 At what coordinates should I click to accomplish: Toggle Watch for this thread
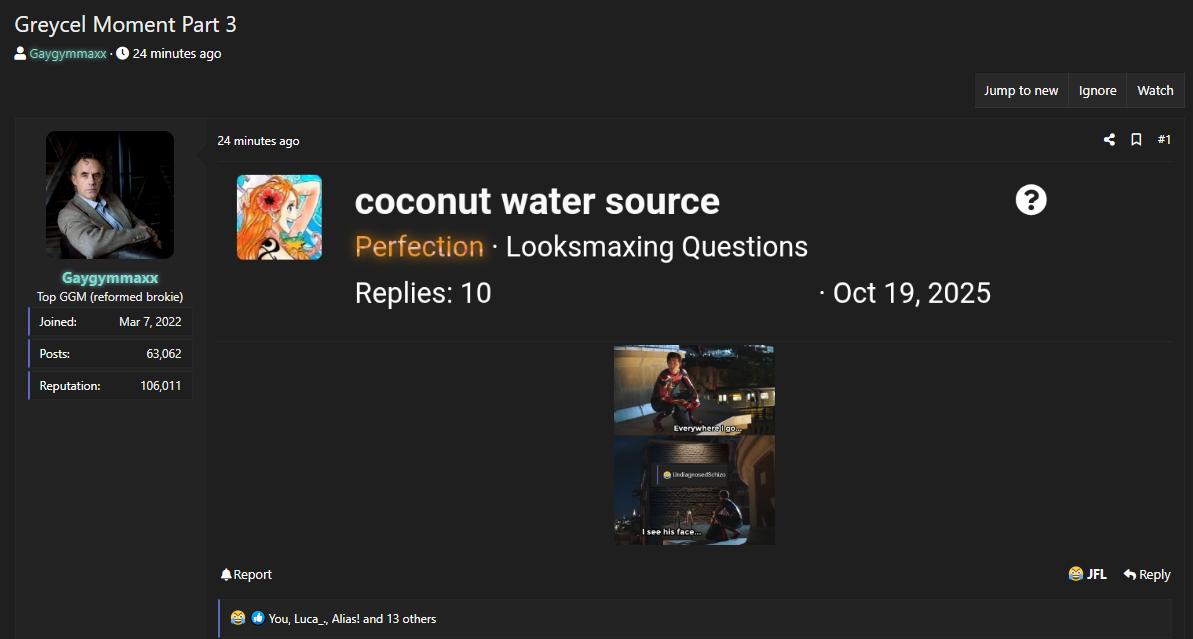pos(1155,90)
